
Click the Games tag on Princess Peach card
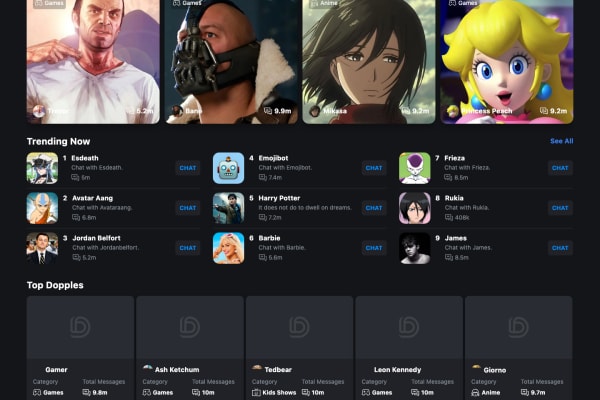463,3
